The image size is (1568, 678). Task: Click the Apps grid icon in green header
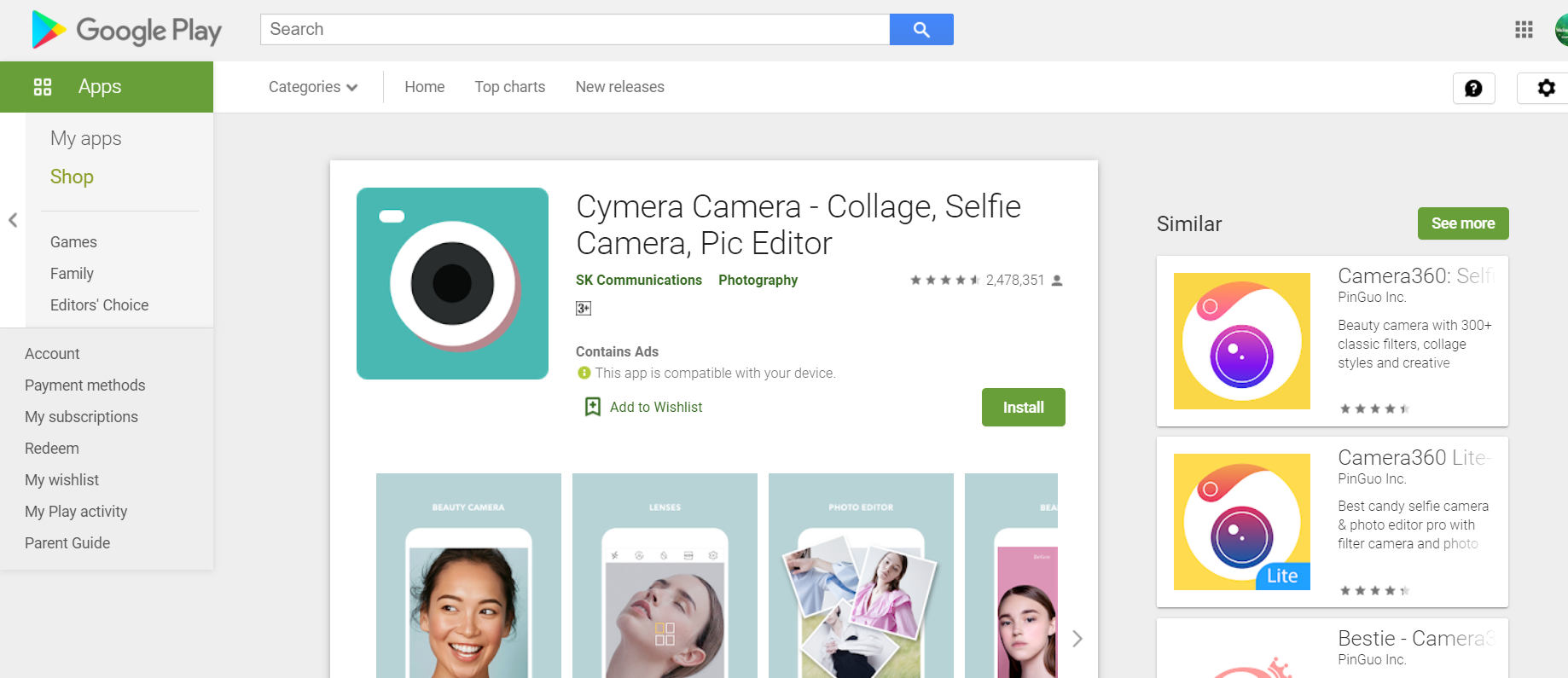43,87
